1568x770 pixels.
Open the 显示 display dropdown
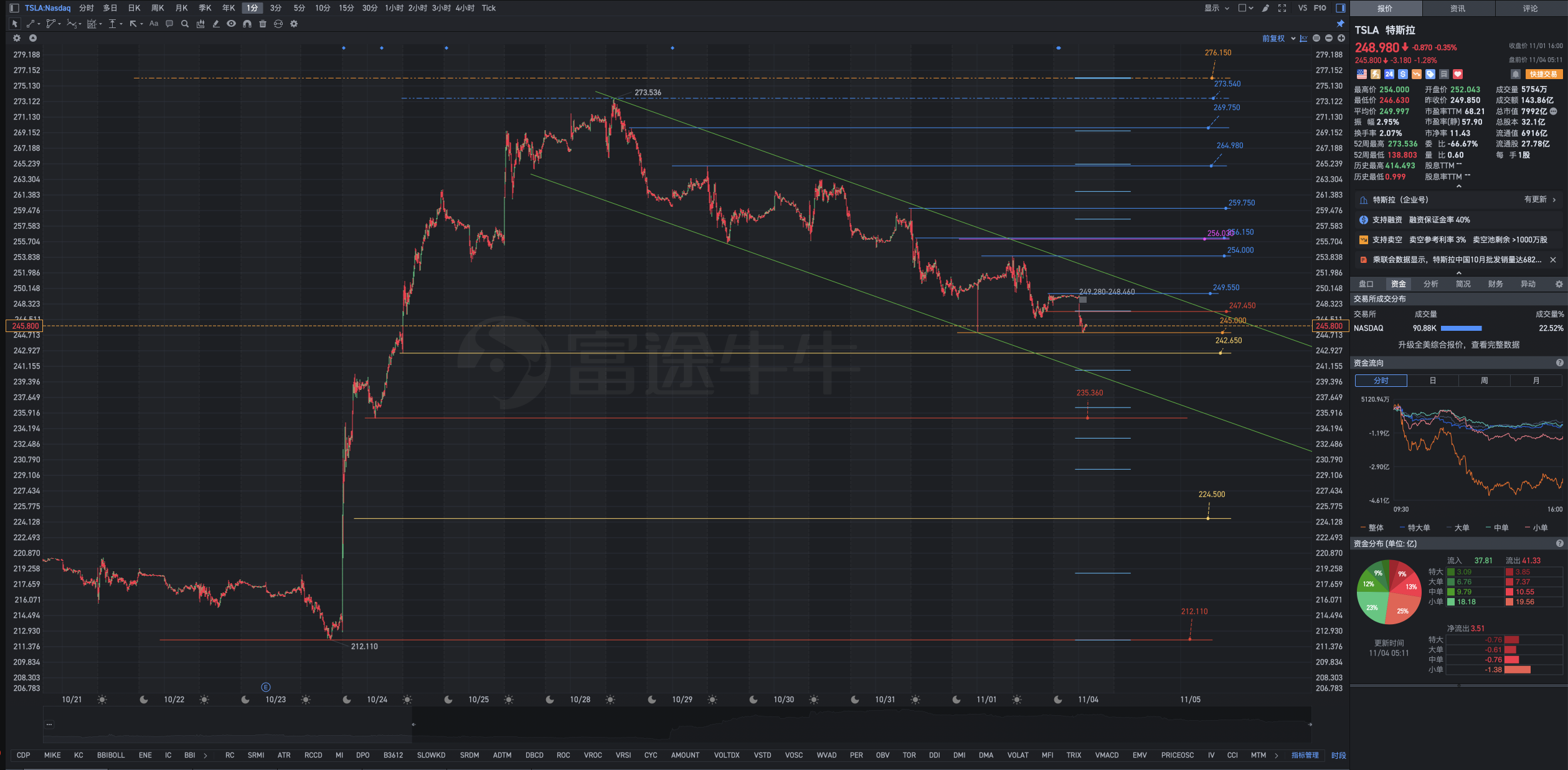pos(1216,8)
